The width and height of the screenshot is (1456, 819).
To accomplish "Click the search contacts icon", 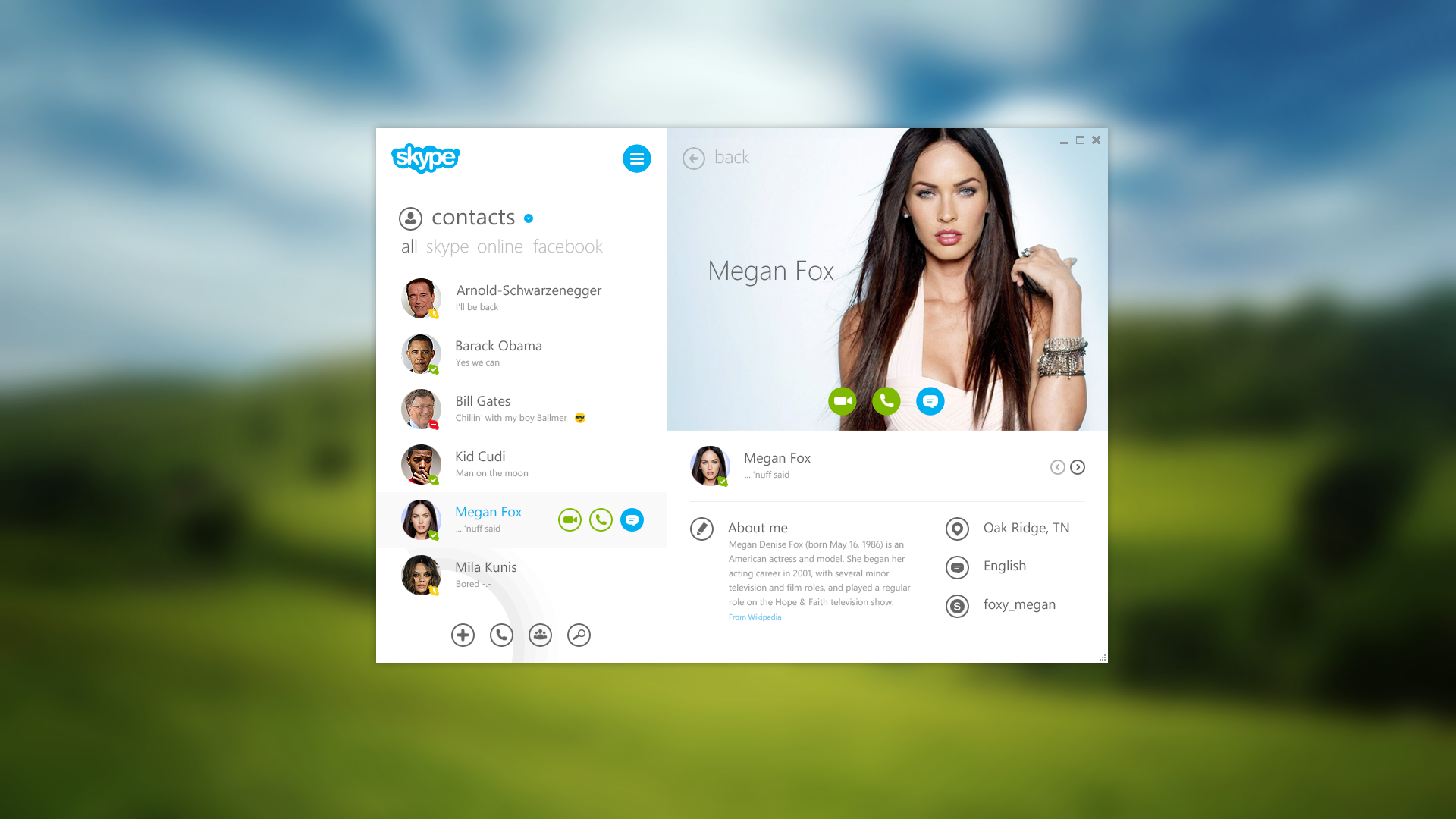I will click(x=578, y=635).
